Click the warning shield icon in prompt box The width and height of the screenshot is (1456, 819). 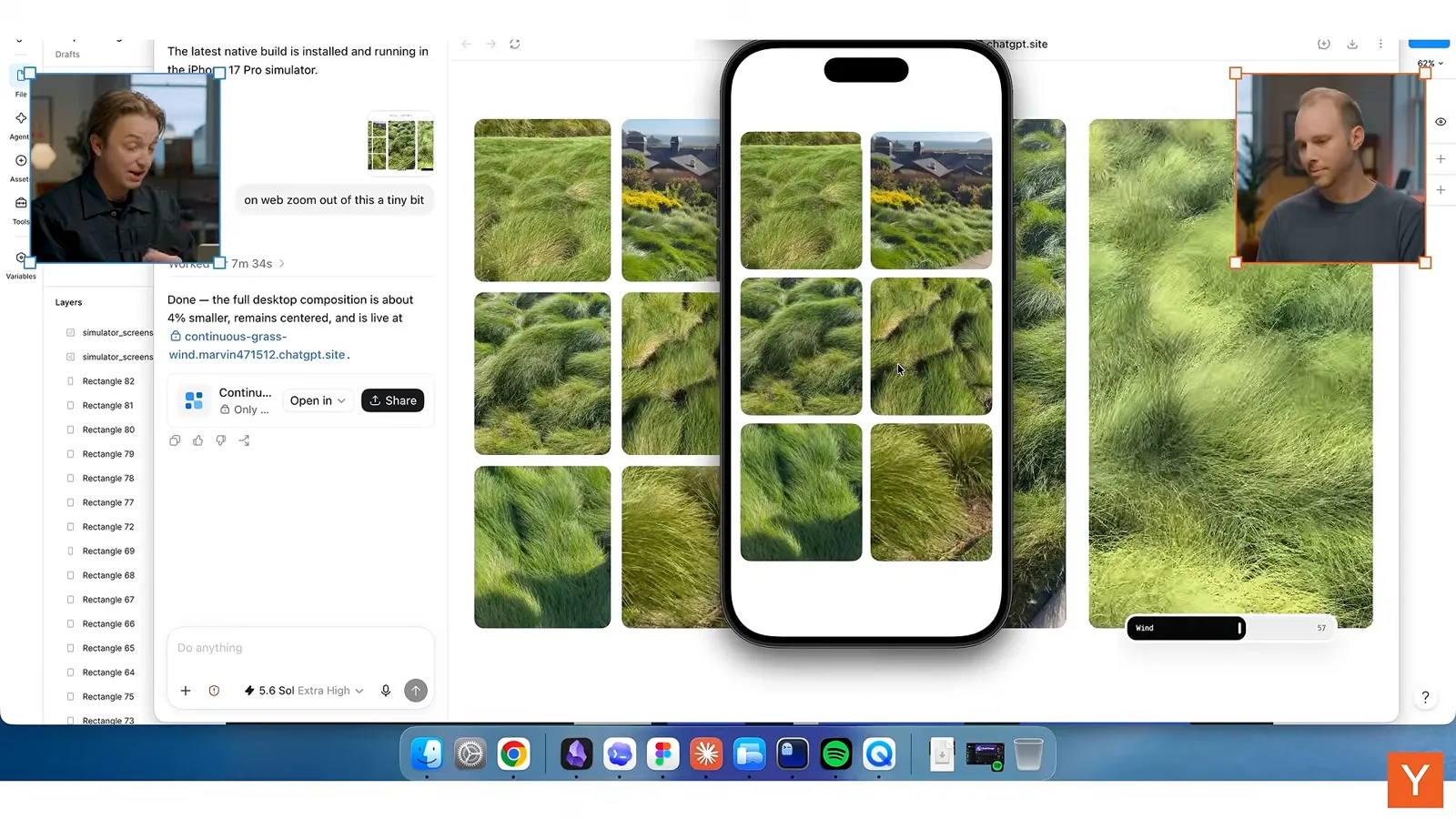click(214, 691)
